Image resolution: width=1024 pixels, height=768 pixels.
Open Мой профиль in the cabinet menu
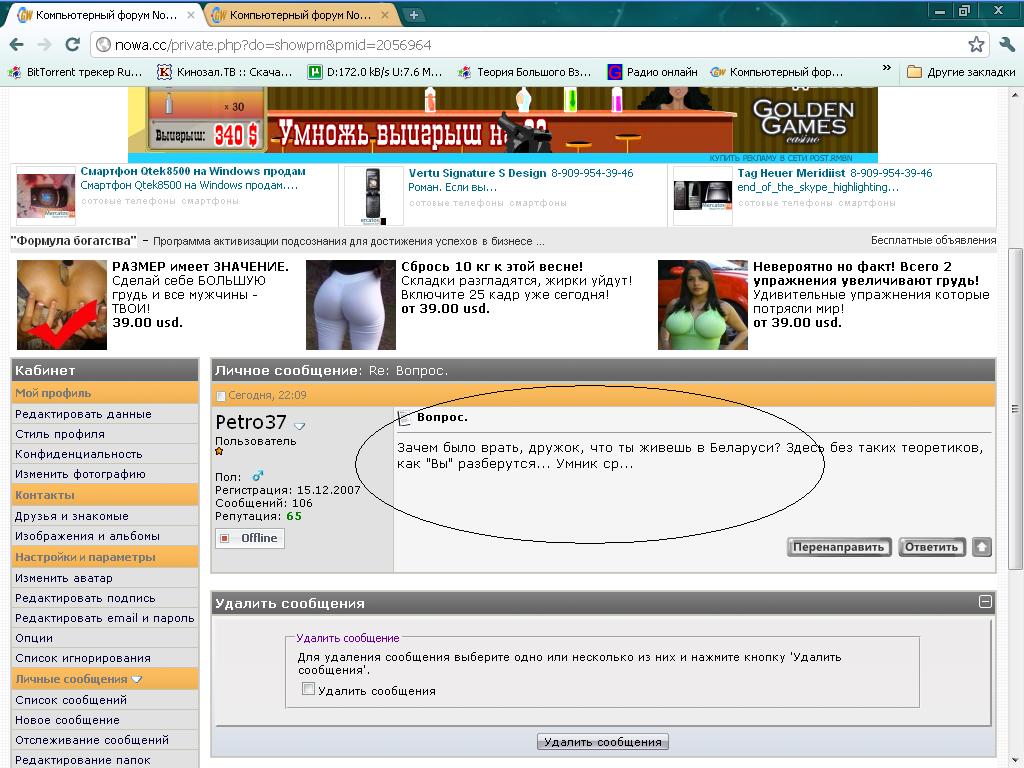53,393
